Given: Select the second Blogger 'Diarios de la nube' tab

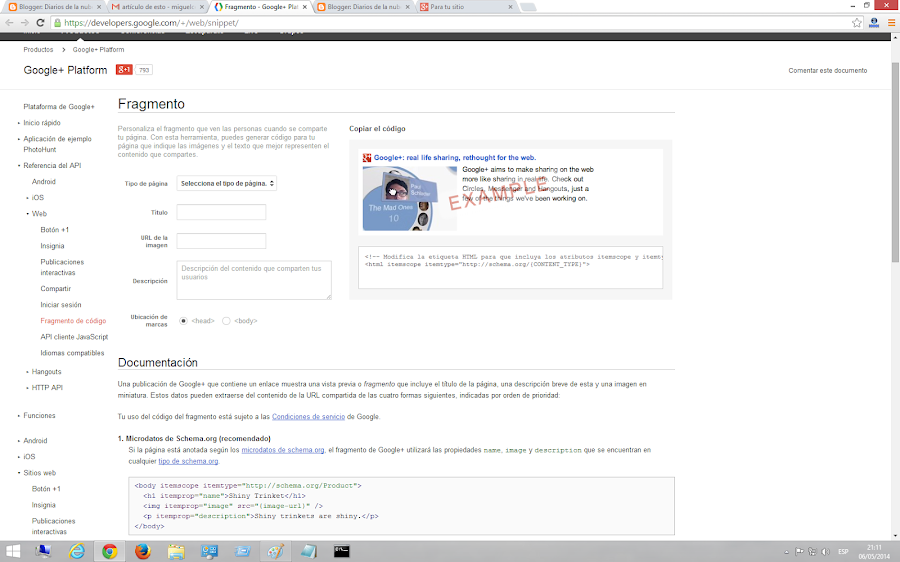Looking at the screenshot, I should tap(363, 7).
